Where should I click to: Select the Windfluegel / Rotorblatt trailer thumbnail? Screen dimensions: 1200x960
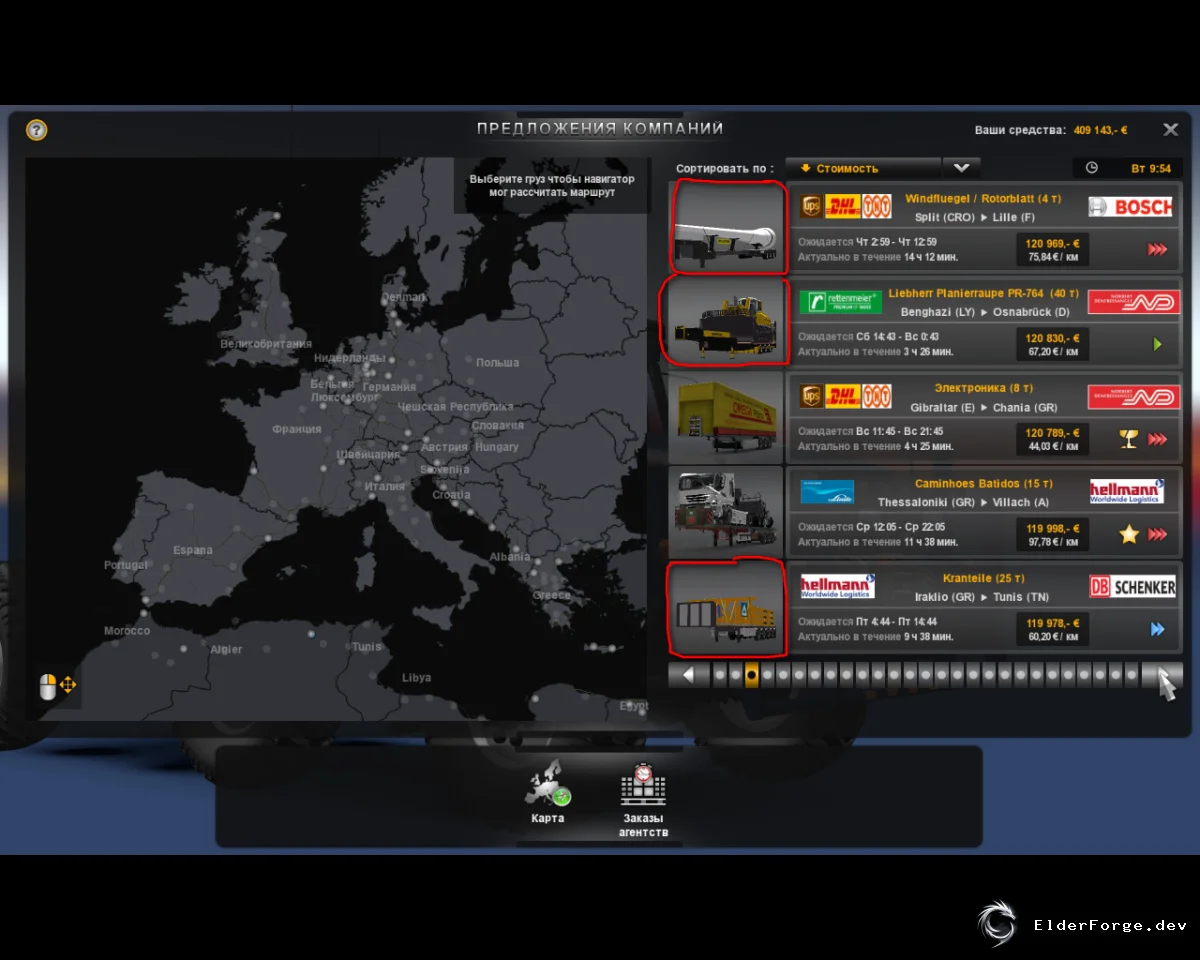(727, 227)
